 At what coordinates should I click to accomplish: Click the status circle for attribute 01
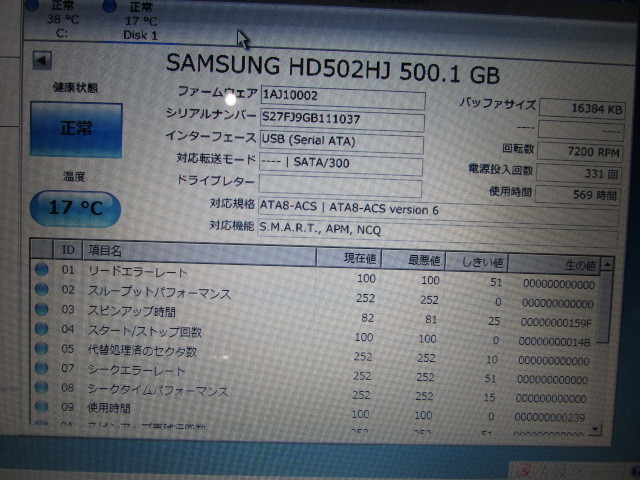click(x=42, y=269)
